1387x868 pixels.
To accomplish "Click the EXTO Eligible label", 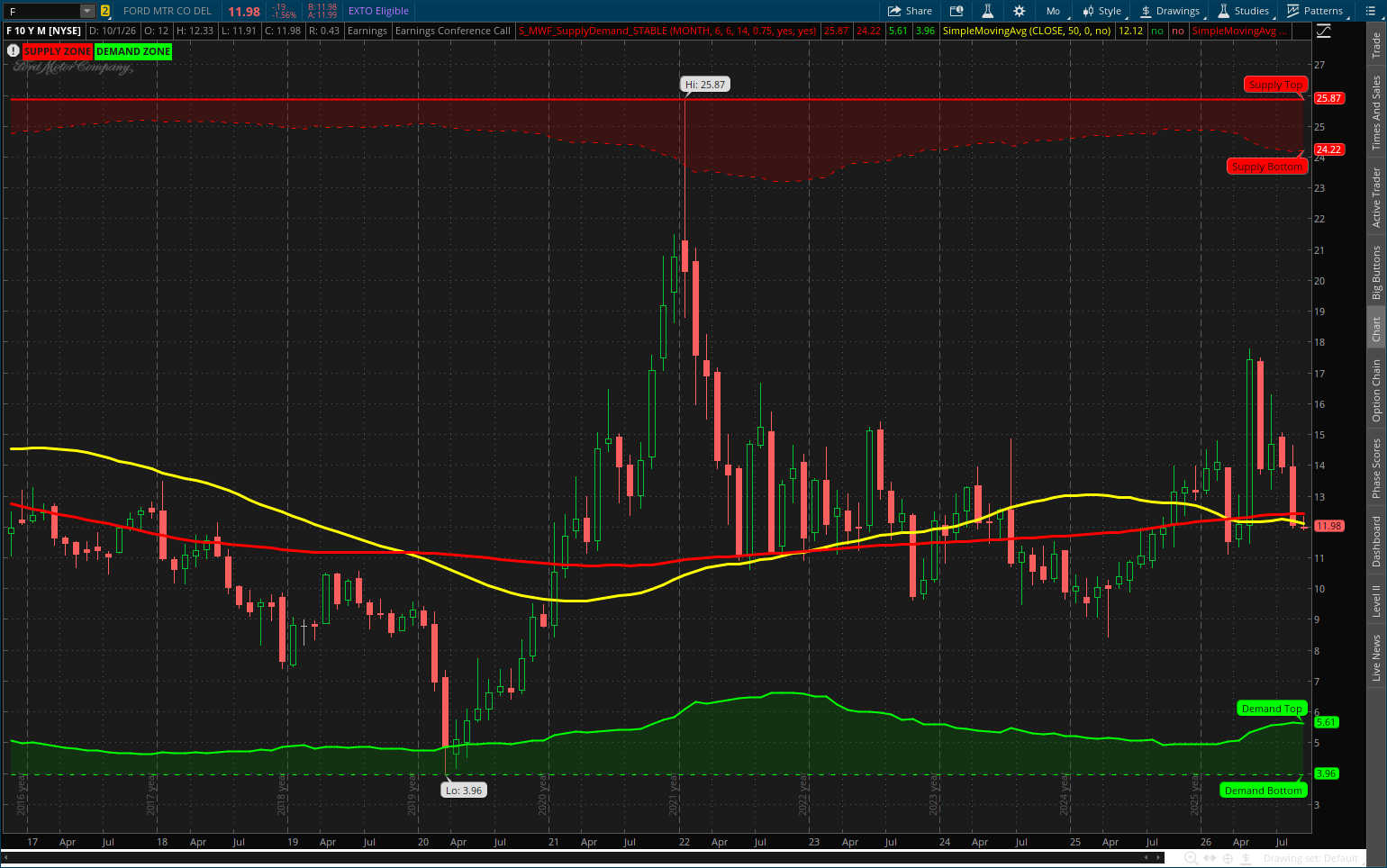I will tap(378, 11).
